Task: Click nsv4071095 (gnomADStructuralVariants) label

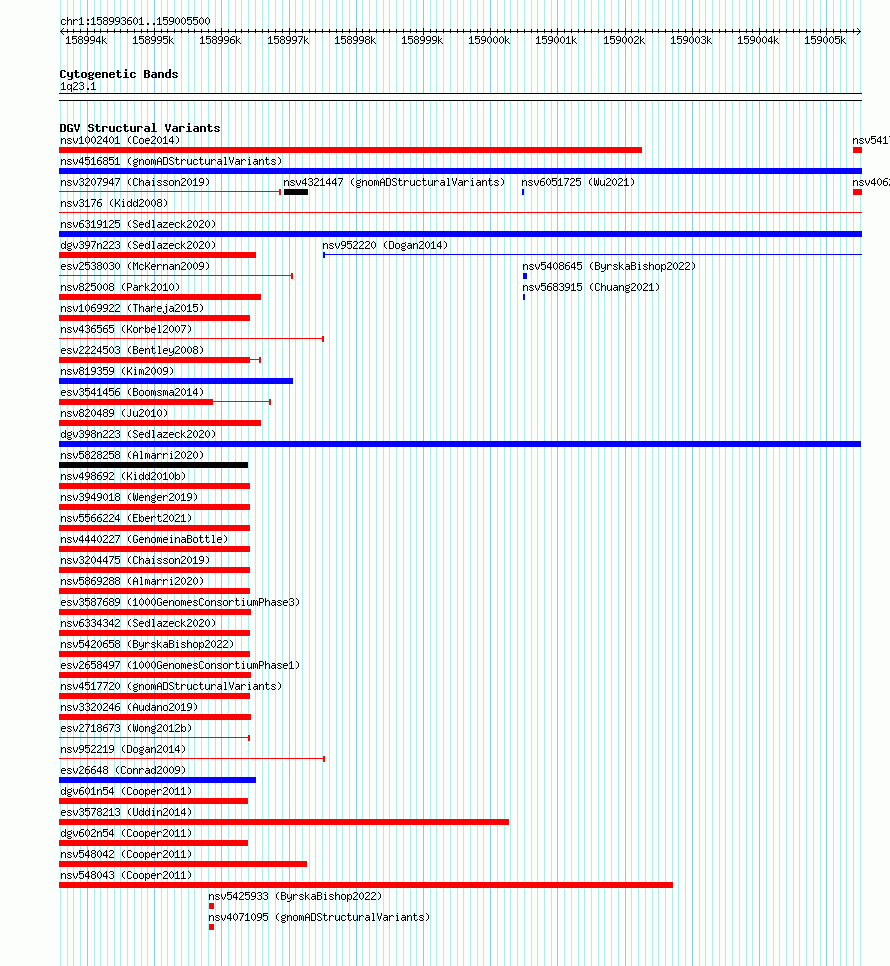Action: (319, 917)
